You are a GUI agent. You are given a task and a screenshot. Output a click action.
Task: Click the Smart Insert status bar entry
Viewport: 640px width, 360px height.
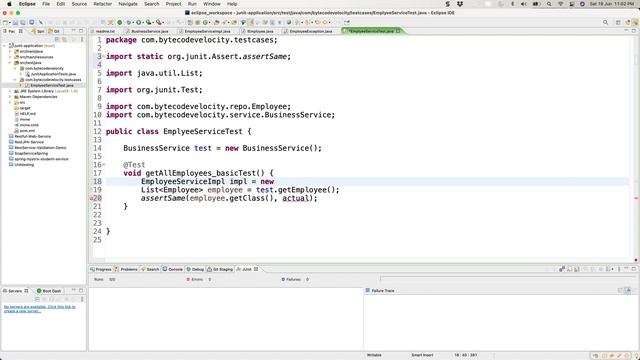coord(422,355)
